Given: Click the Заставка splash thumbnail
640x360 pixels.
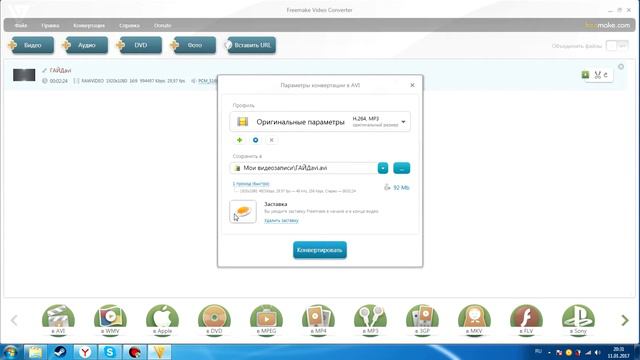Looking at the screenshot, I should 243,211.
